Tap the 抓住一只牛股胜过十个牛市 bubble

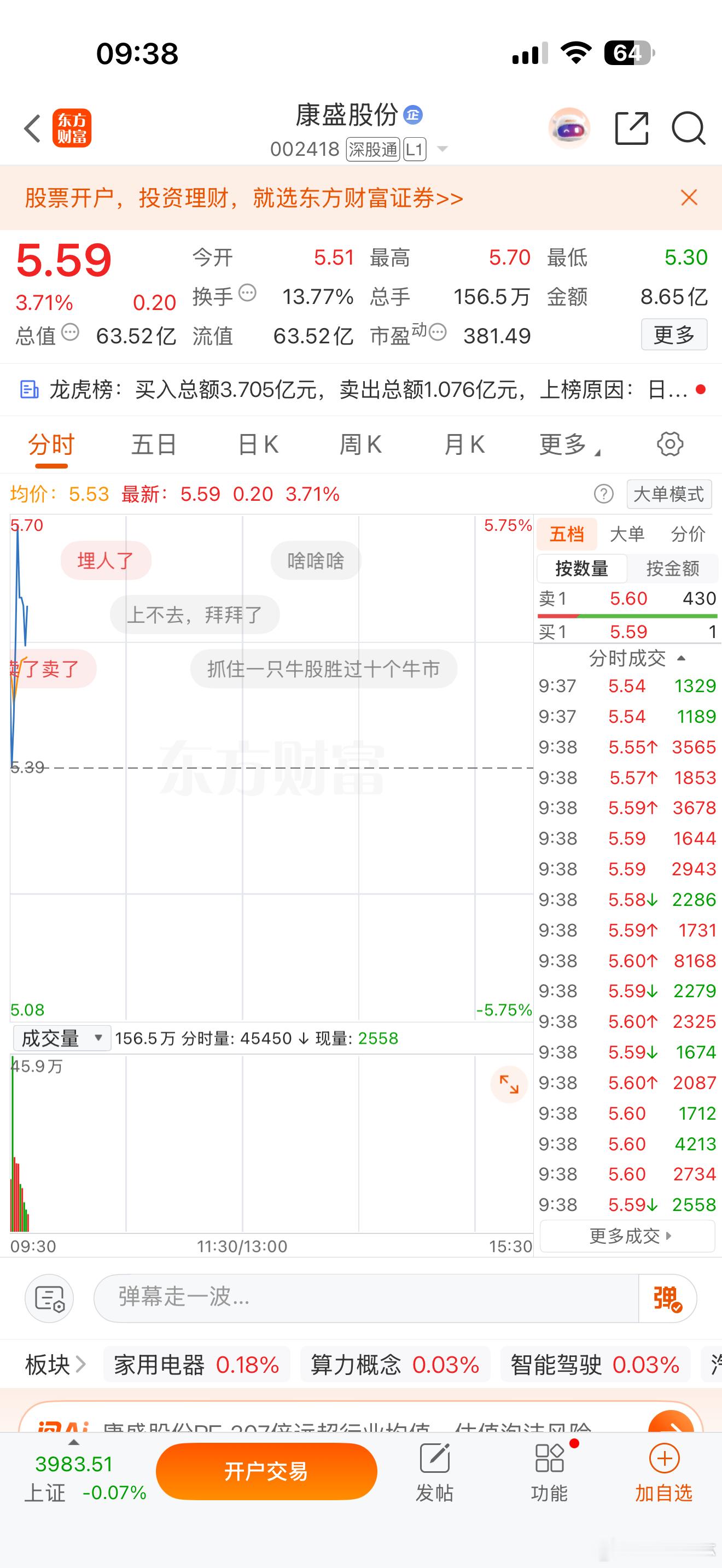pyautogui.click(x=324, y=668)
